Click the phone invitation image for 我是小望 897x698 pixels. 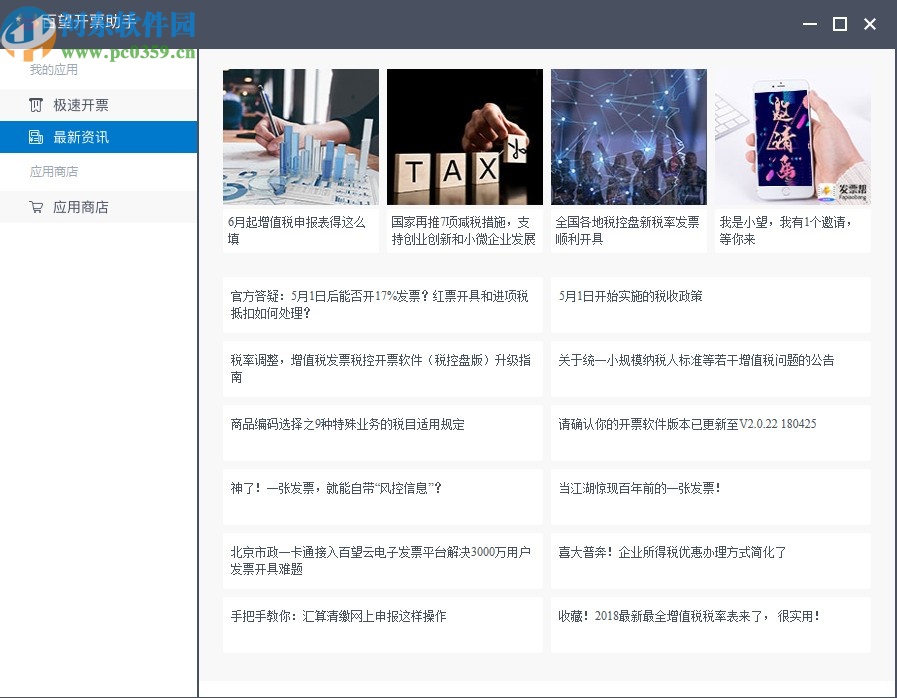790,137
